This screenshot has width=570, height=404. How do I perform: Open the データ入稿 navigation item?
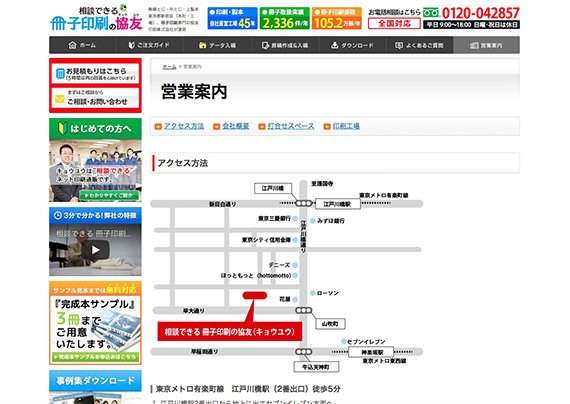pyautogui.click(x=217, y=45)
